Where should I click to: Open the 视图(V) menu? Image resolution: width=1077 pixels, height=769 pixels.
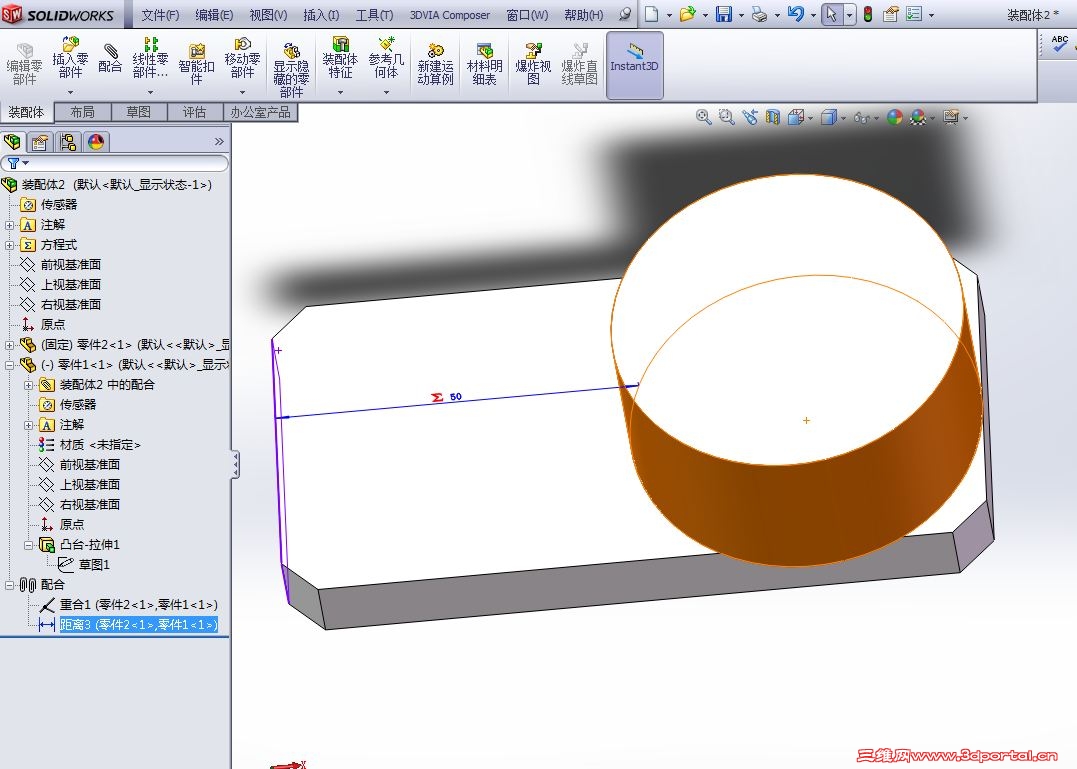(x=268, y=14)
